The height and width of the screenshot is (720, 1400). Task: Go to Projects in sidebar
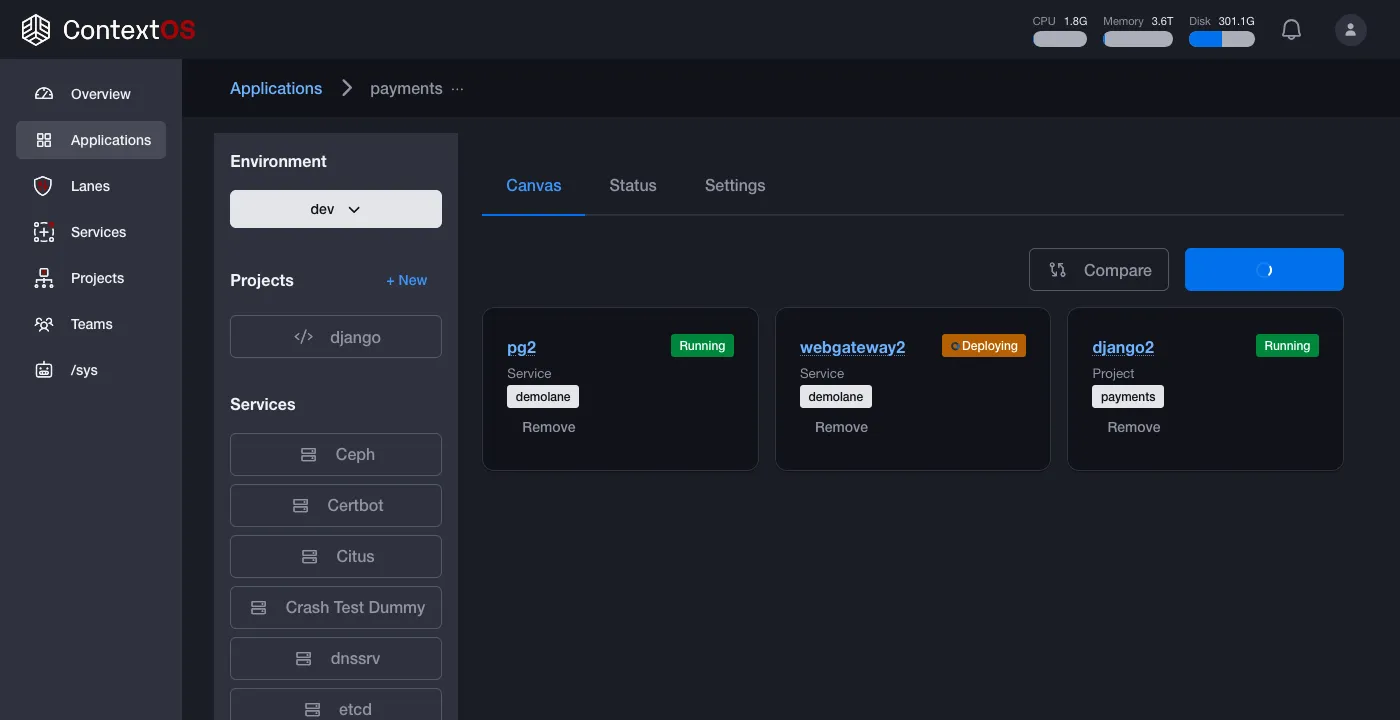click(x=91, y=278)
